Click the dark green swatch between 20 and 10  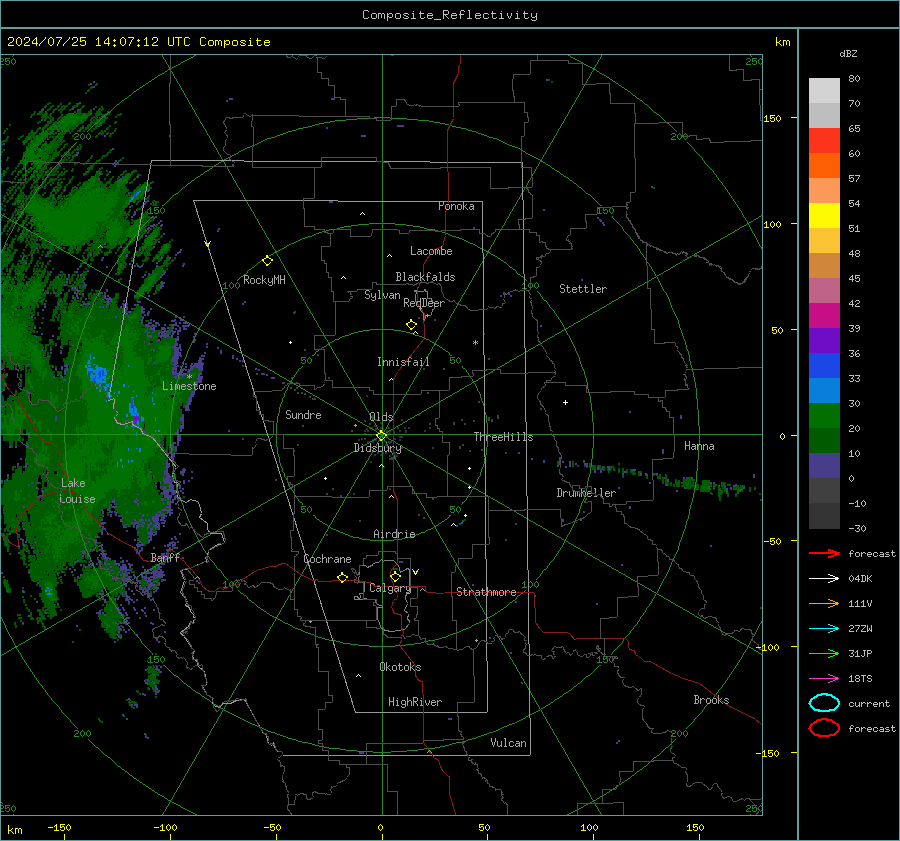click(x=824, y=441)
